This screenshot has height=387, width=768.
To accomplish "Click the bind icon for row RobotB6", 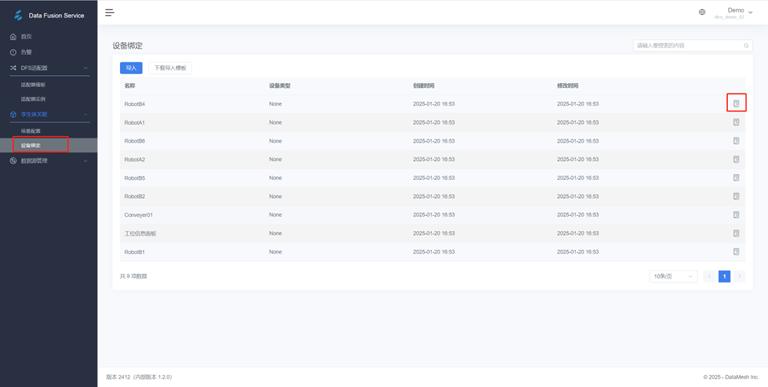I will 736,141.
